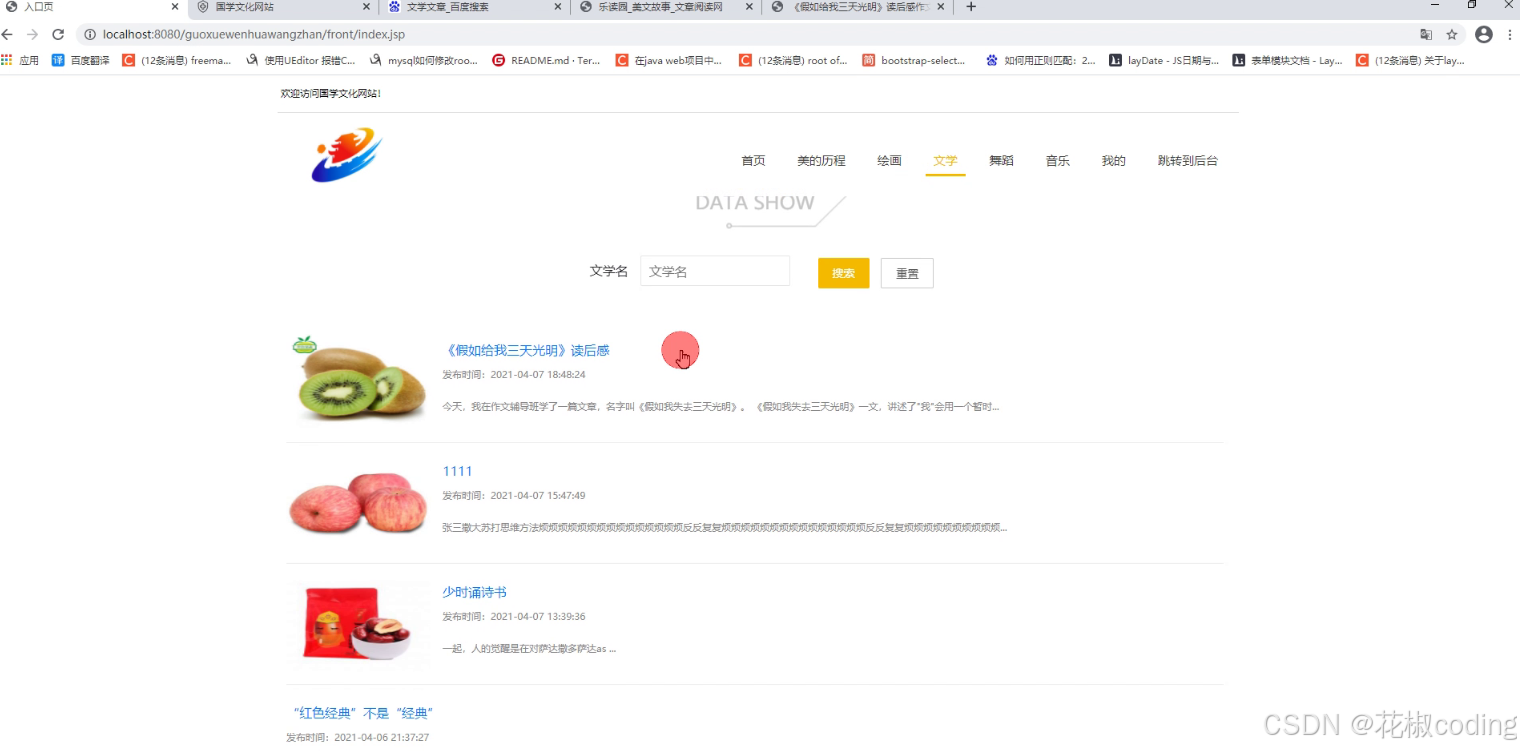Open the 少时诵诗书 article link
The height and width of the screenshot is (751, 1521).
tap(474, 591)
